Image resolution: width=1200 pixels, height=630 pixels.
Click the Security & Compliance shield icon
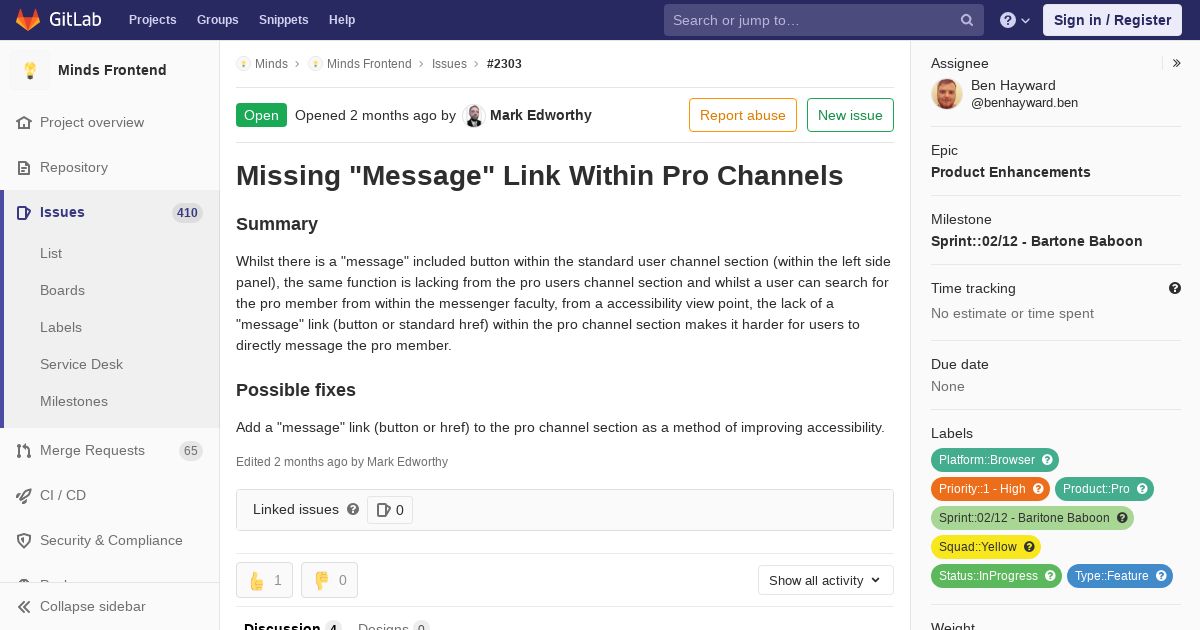[x=24, y=540]
